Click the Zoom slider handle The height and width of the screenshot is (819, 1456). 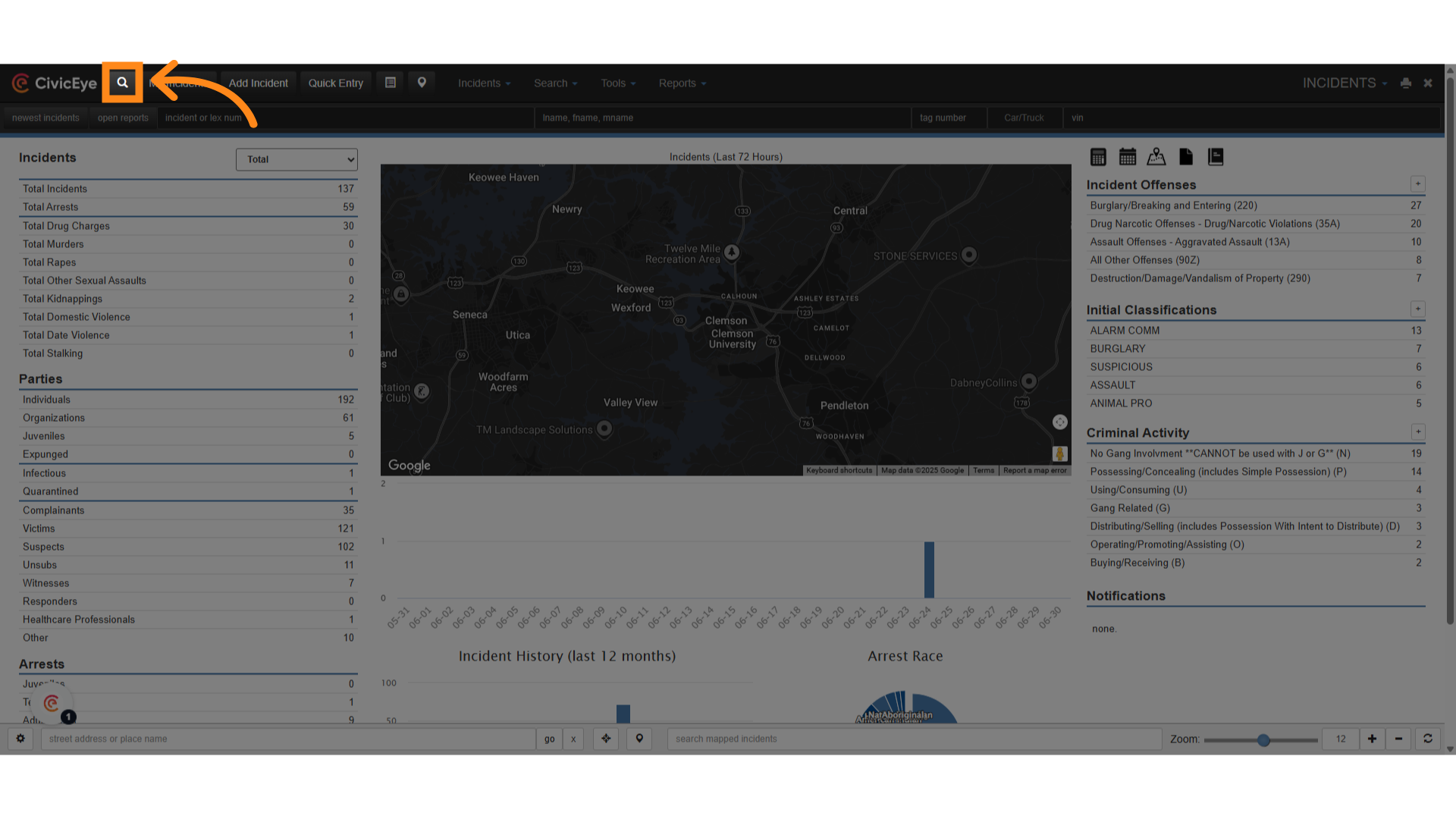(x=1263, y=740)
